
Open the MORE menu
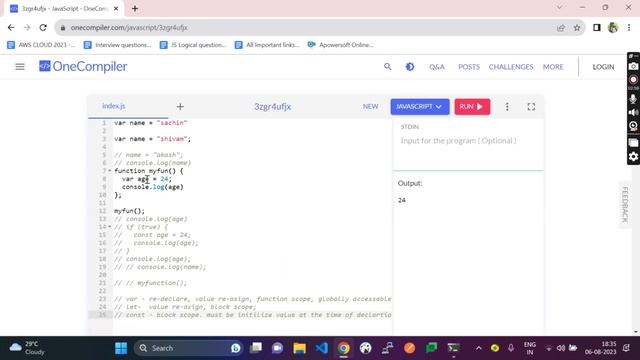[x=553, y=67]
